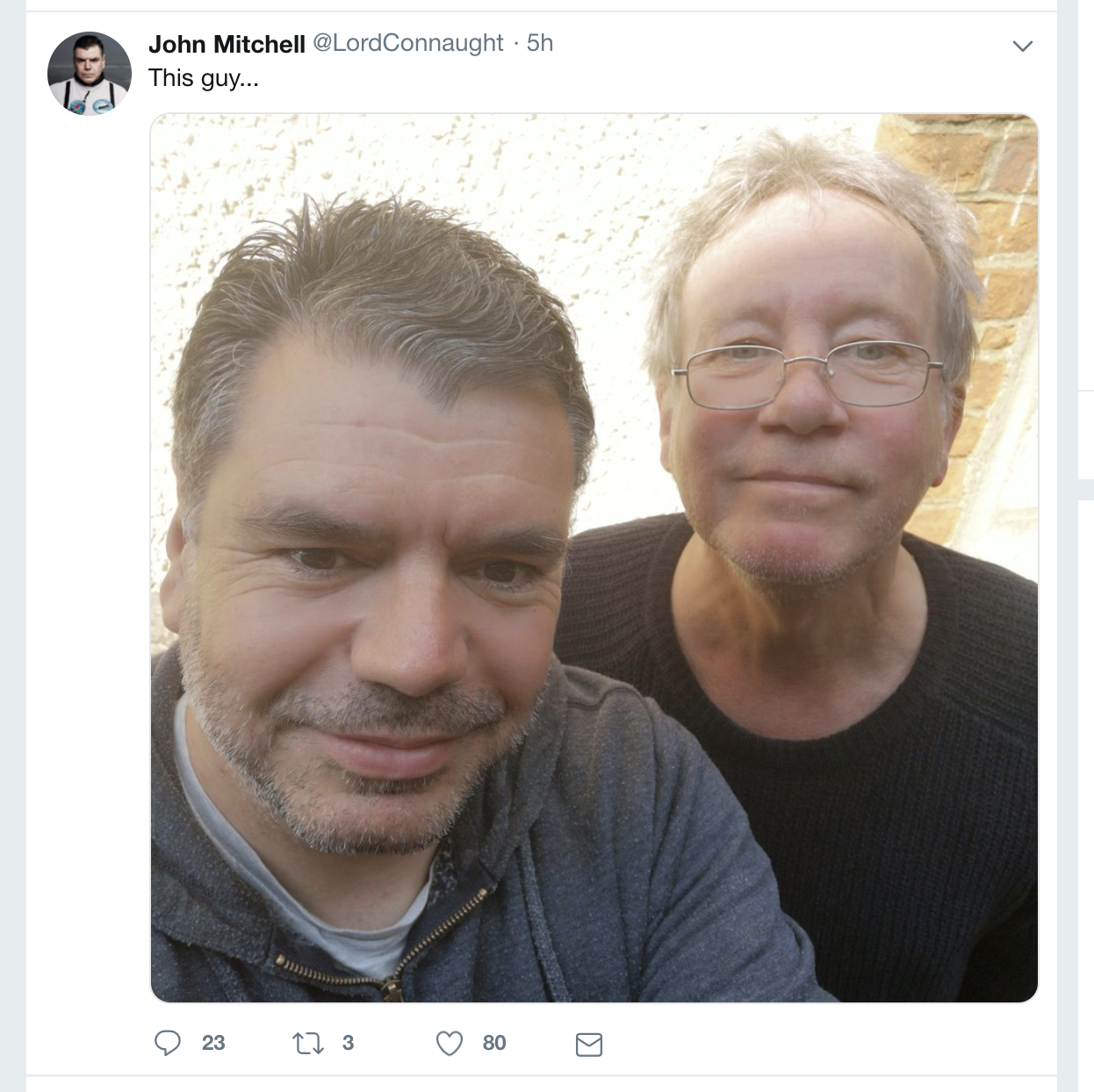Open the @LordConnaught handle link
Image resolution: width=1094 pixels, height=1092 pixels.
(408, 43)
